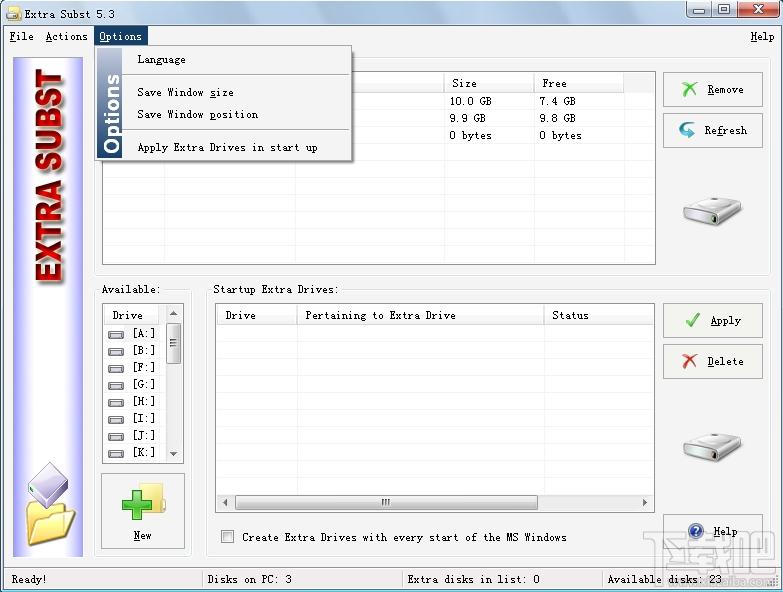This screenshot has height=592, width=783.
Task: Click Pertaining to Extra Drive column header
Action: (x=420, y=315)
